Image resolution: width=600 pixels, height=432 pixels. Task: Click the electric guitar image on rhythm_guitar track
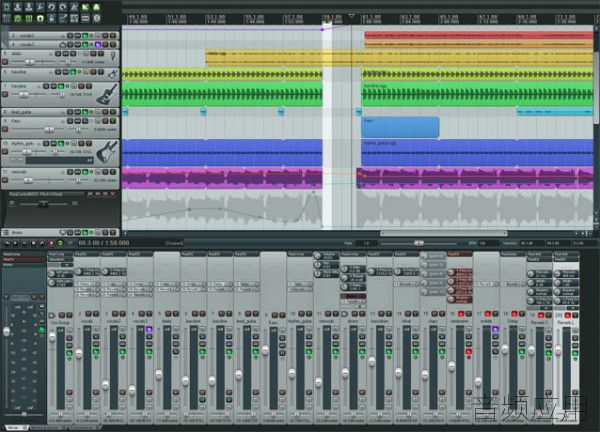tap(106, 152)
